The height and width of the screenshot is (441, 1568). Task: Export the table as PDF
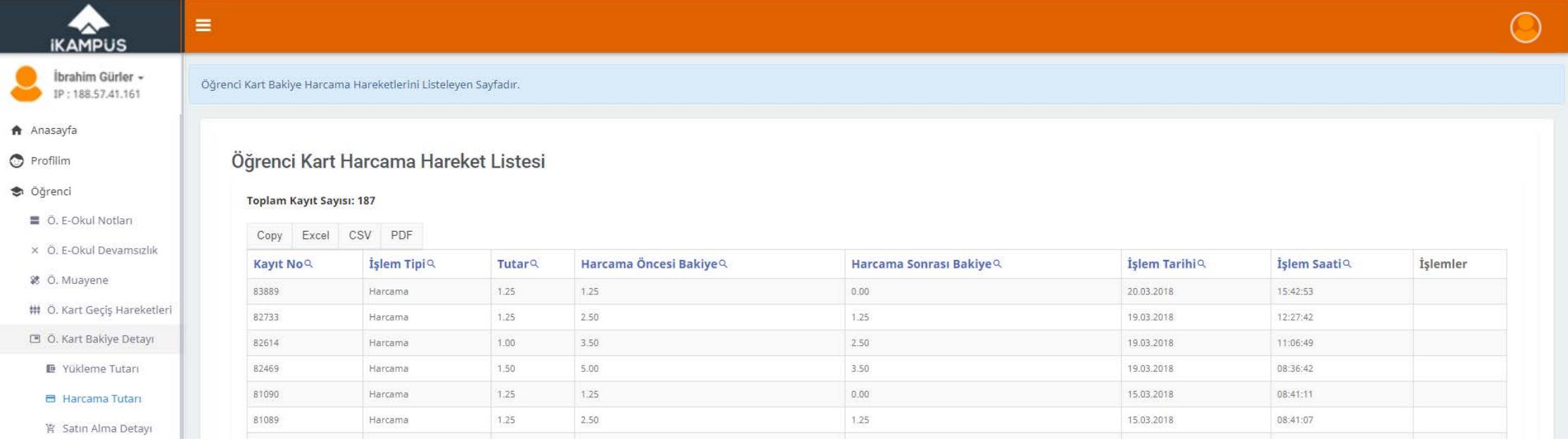point(401,235)
